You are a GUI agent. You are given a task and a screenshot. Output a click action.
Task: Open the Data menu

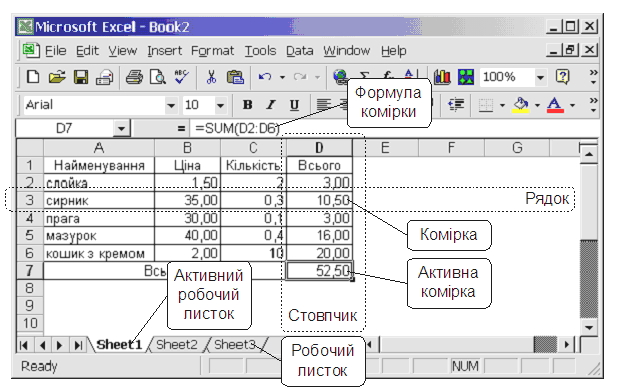click(x=300, y=51)
